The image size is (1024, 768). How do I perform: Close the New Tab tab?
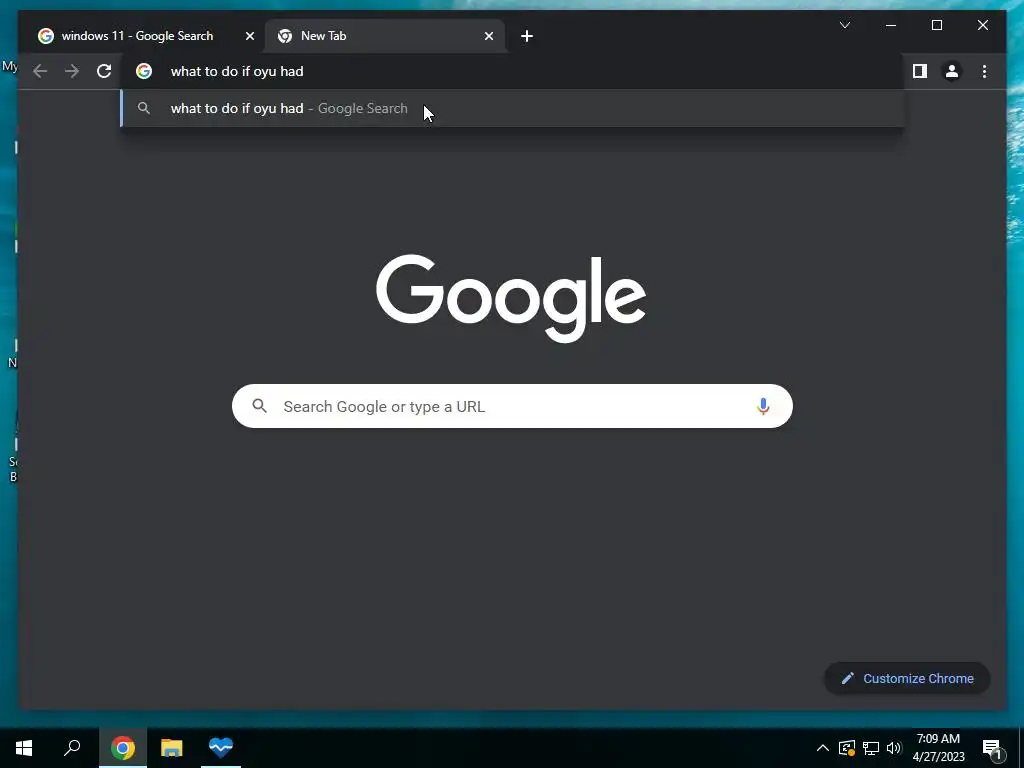click(x=488, y=37)
